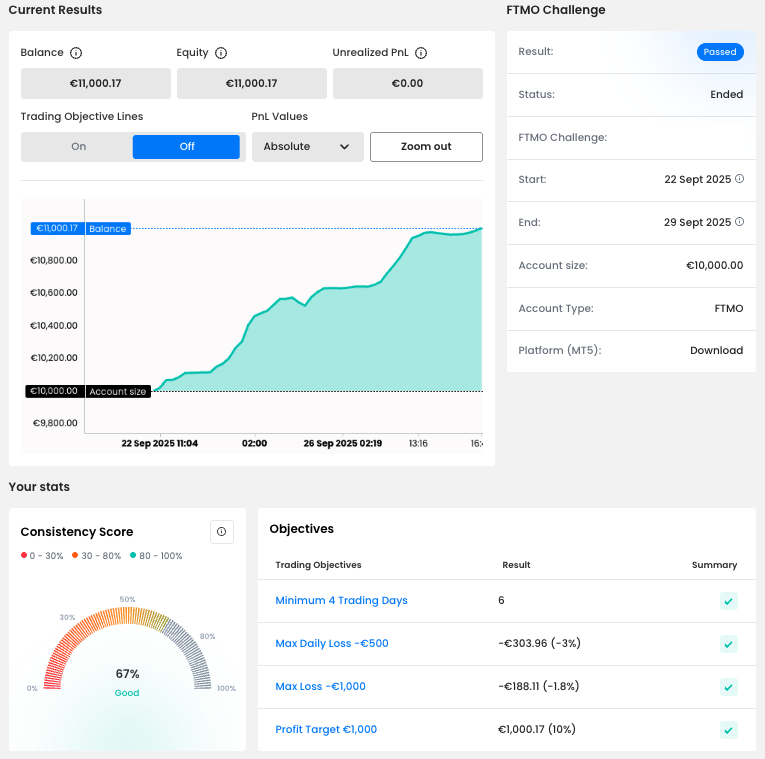
Task: Click the End date info icon
Action: click(x=740, y=222)
